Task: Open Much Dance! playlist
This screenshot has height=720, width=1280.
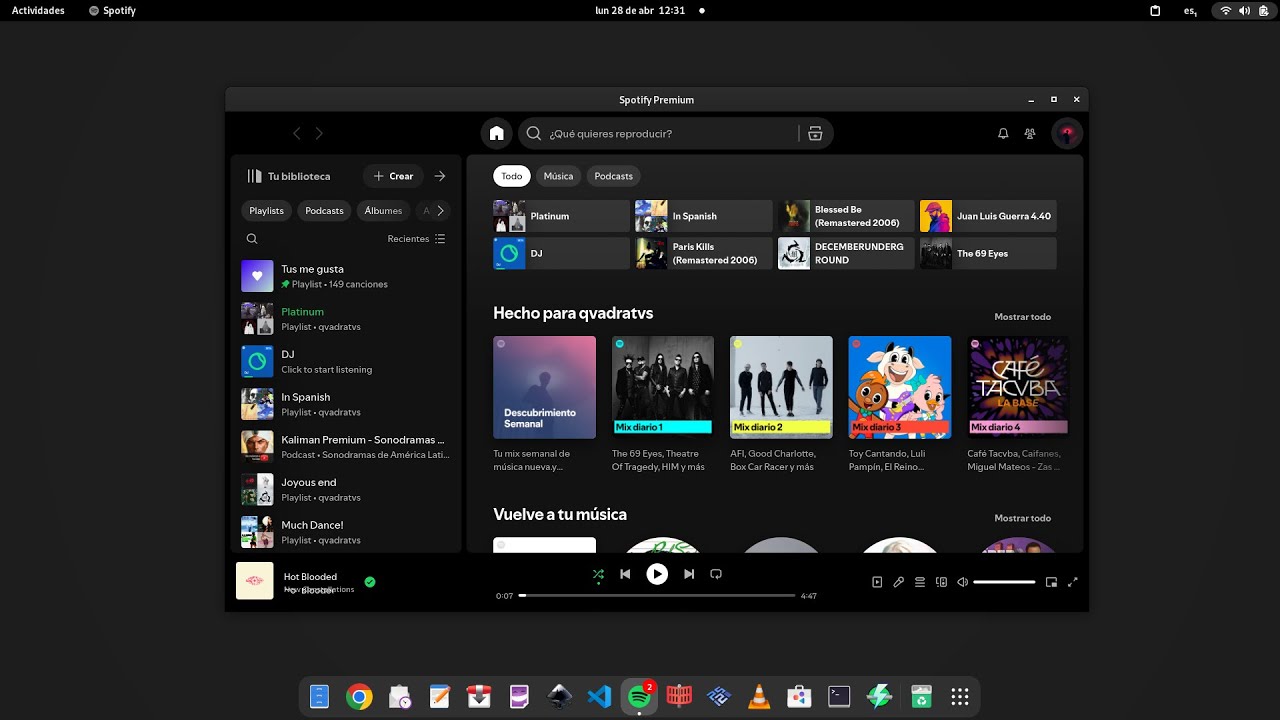Action: pos(346,532)
